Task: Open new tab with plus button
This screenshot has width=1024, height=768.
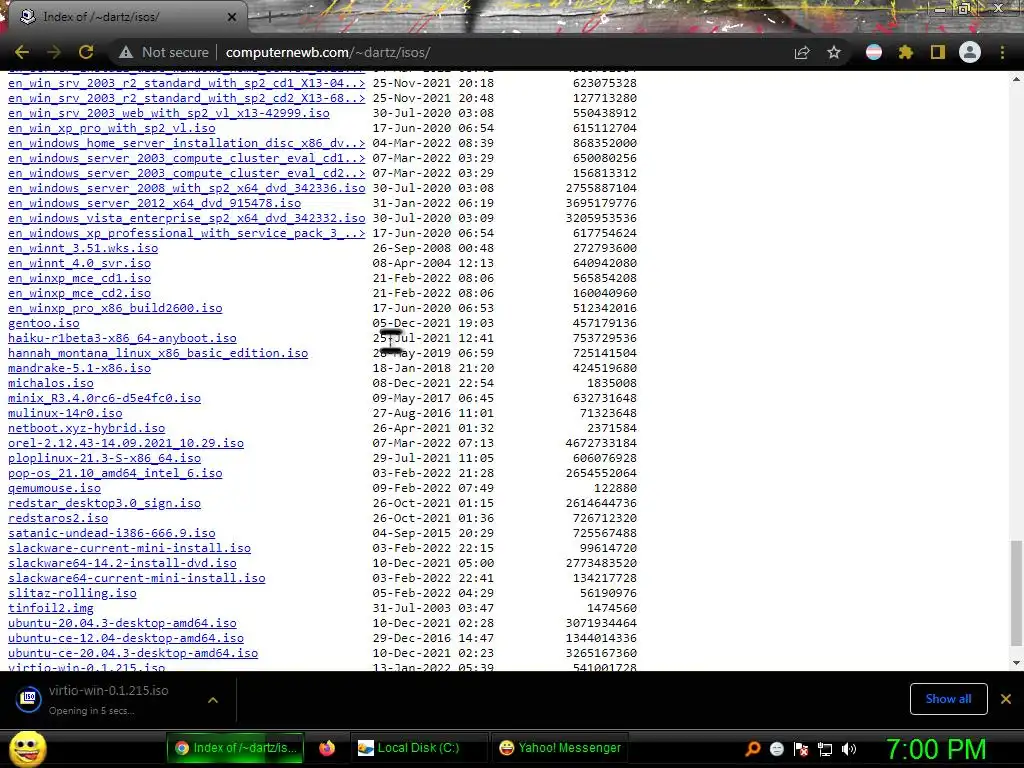Action: (x=269, y=17)
